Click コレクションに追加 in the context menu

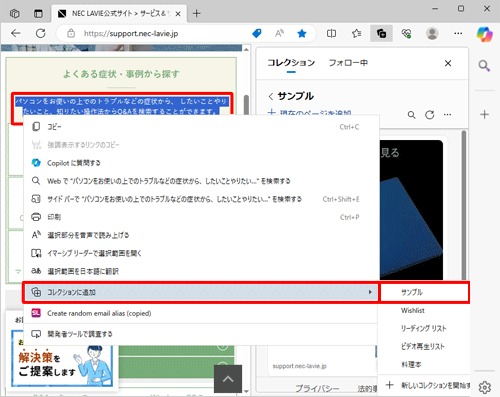point(201,292)
